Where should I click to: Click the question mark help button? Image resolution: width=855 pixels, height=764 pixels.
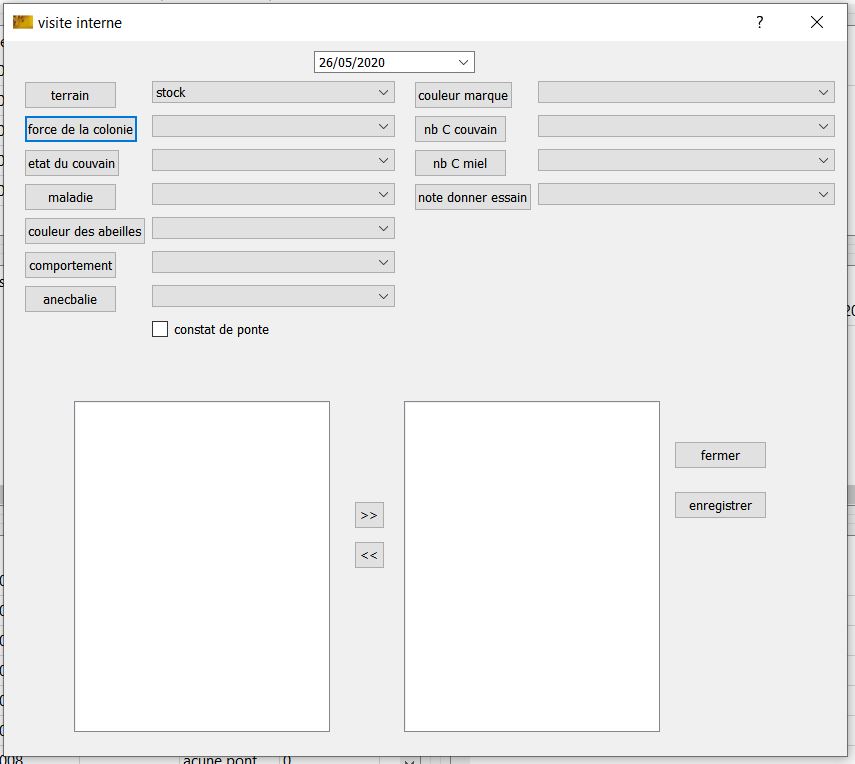click(x=760, y=22)
